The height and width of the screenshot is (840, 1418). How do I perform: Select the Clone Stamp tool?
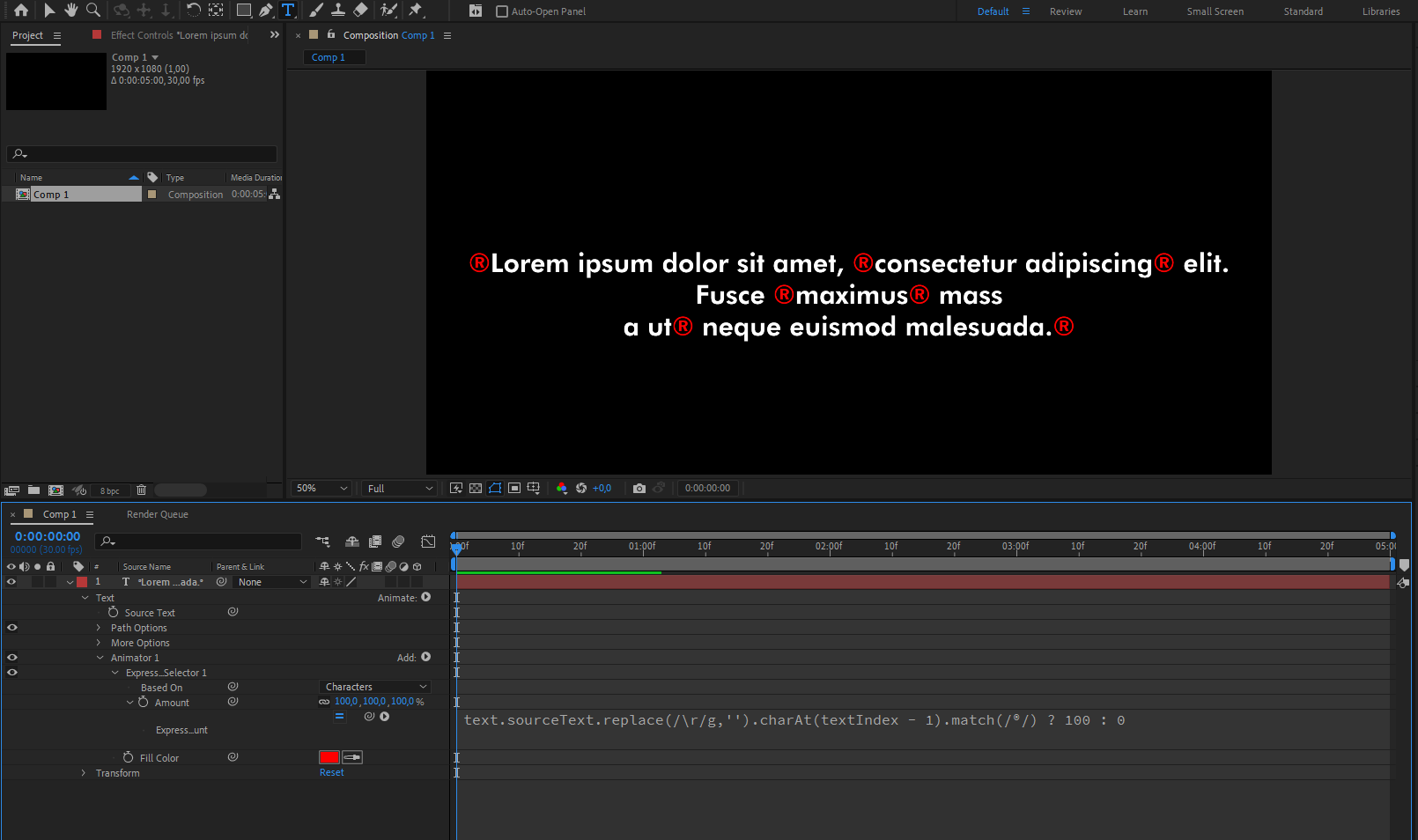coord(338,11)
